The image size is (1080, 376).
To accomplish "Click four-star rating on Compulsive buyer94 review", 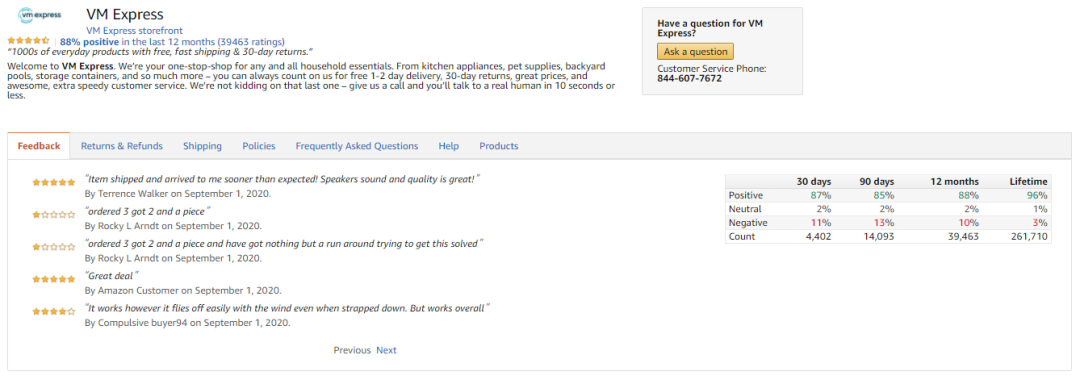I will [x=54, y=311].
